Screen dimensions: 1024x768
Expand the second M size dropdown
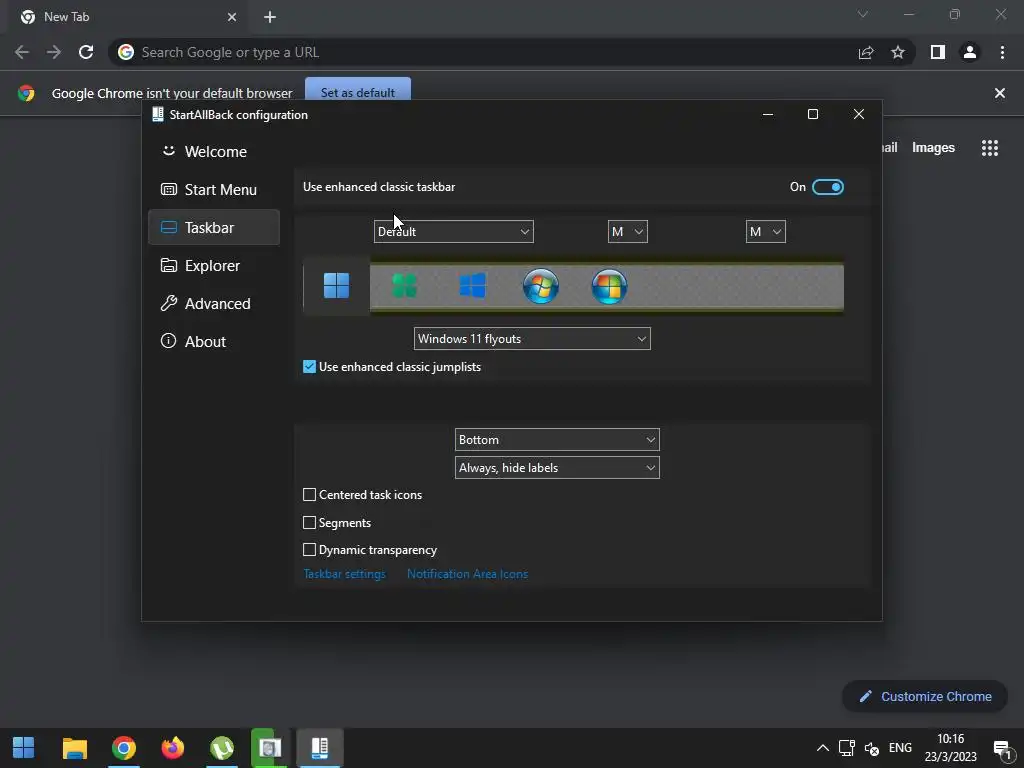tap(765, 232)
